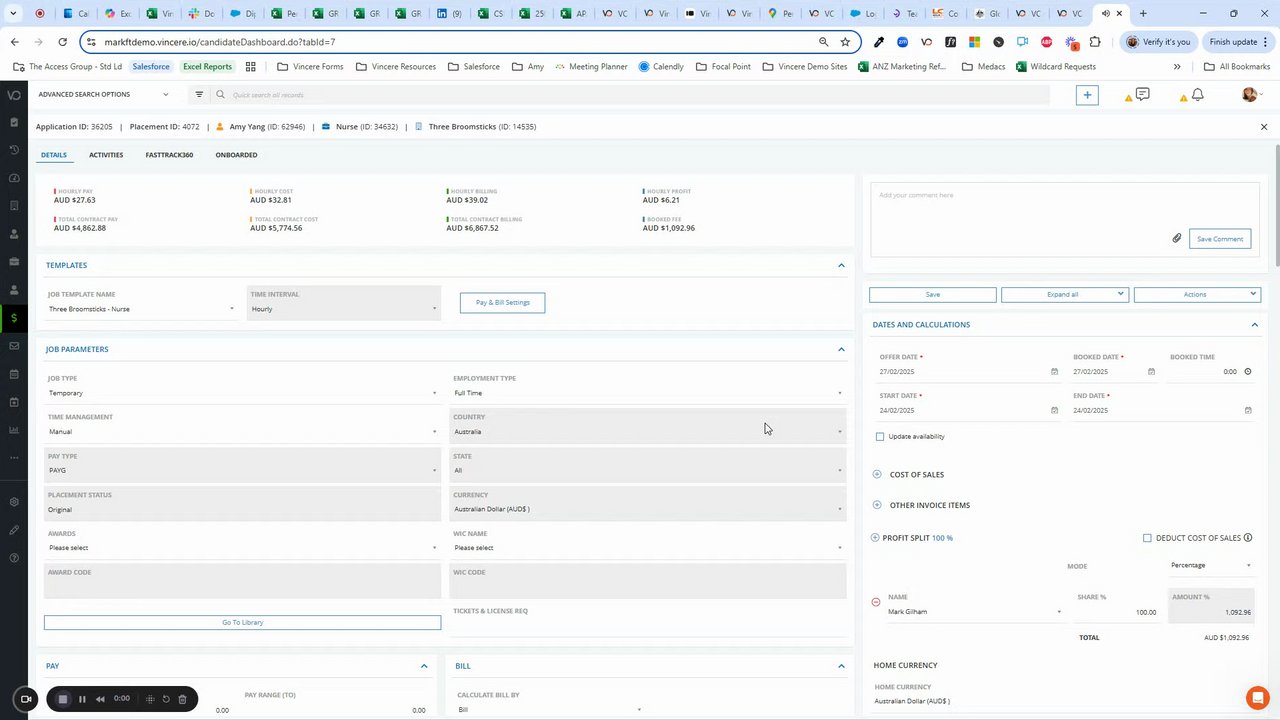Open the help question mark icon in sidebar
The width and height of the screenshot is (1280, 720).
point(14,558)
